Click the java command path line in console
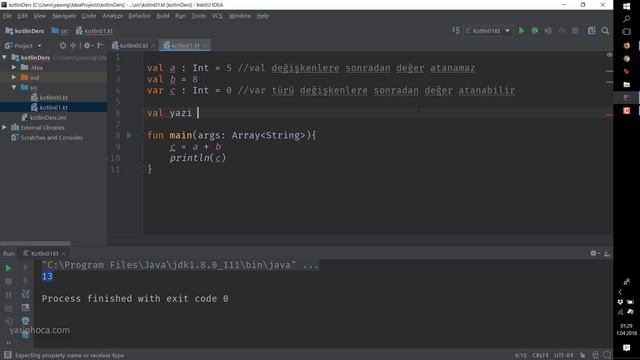 (180, 265)
